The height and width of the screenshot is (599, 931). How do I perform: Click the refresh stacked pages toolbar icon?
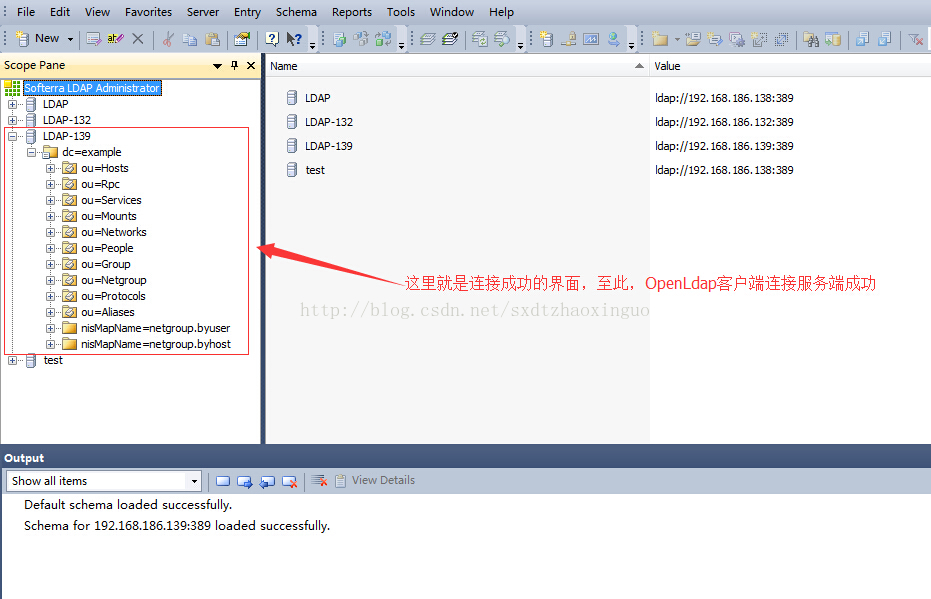point(480,39)
